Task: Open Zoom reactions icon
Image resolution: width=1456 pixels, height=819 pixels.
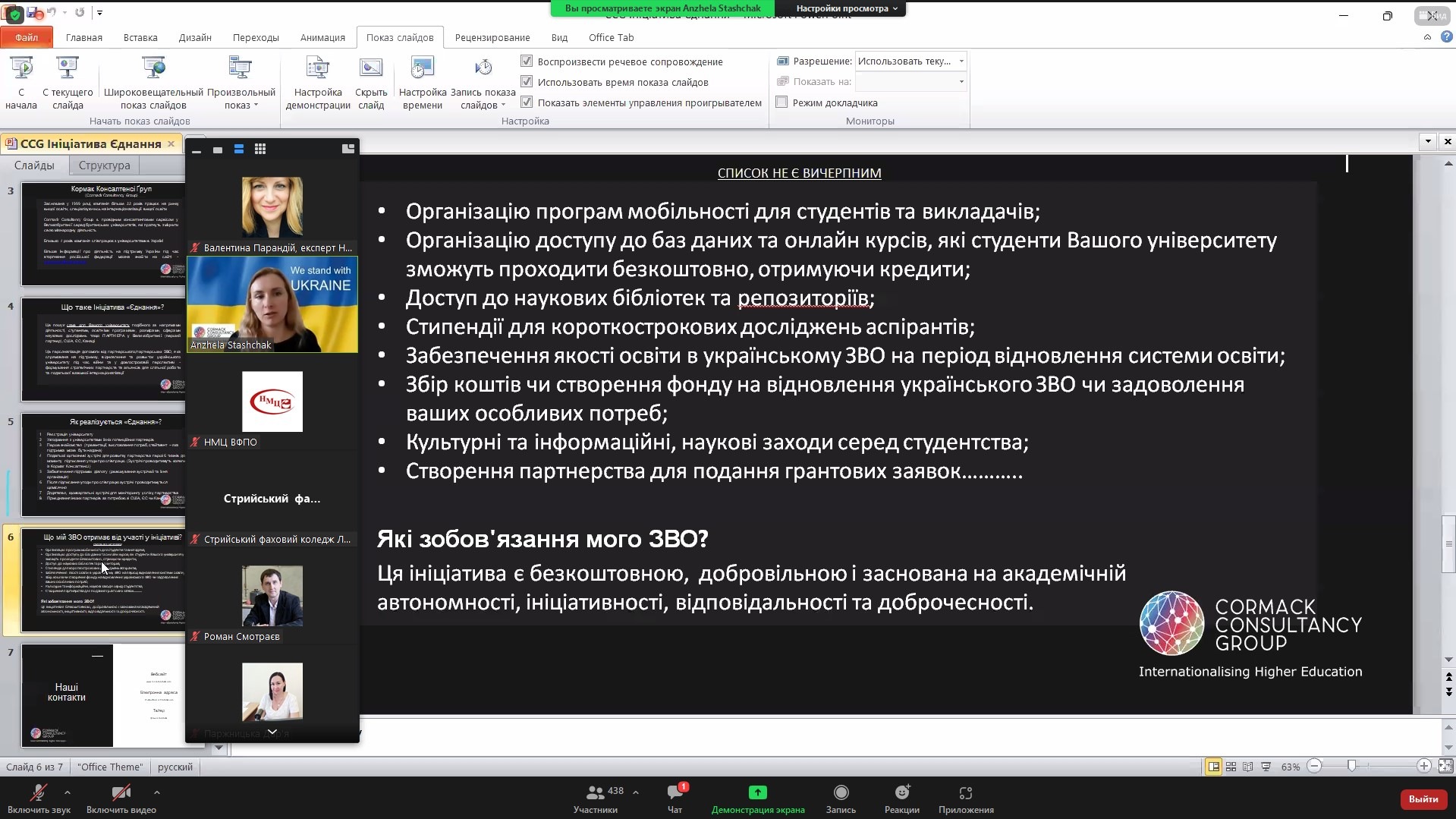Action: tap(901, 793)
